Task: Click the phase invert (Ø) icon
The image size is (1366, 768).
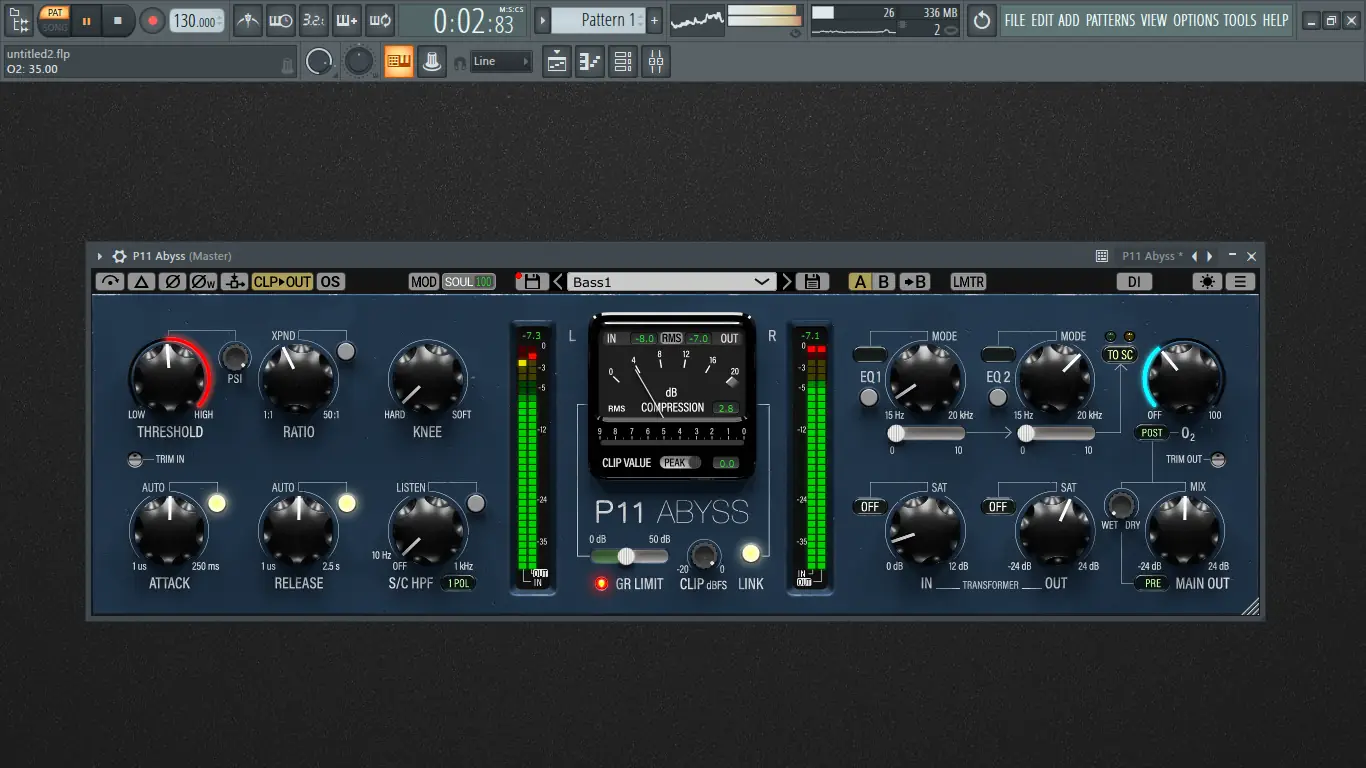Action: point(171,282)
